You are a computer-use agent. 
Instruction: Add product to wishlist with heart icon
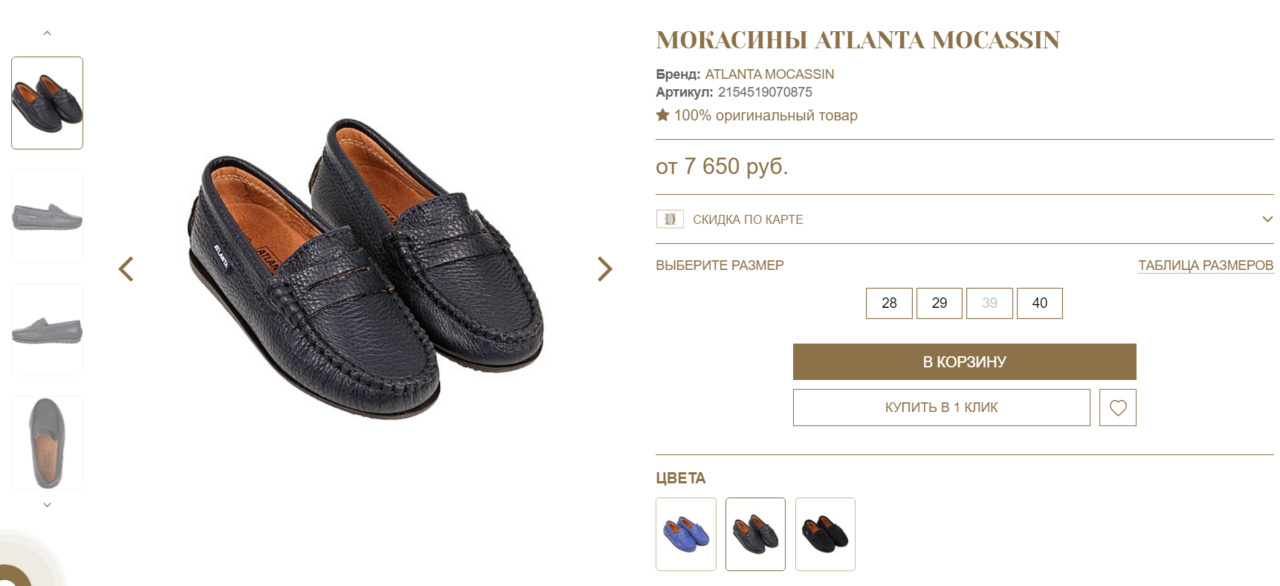click(x=1117, y=408)
